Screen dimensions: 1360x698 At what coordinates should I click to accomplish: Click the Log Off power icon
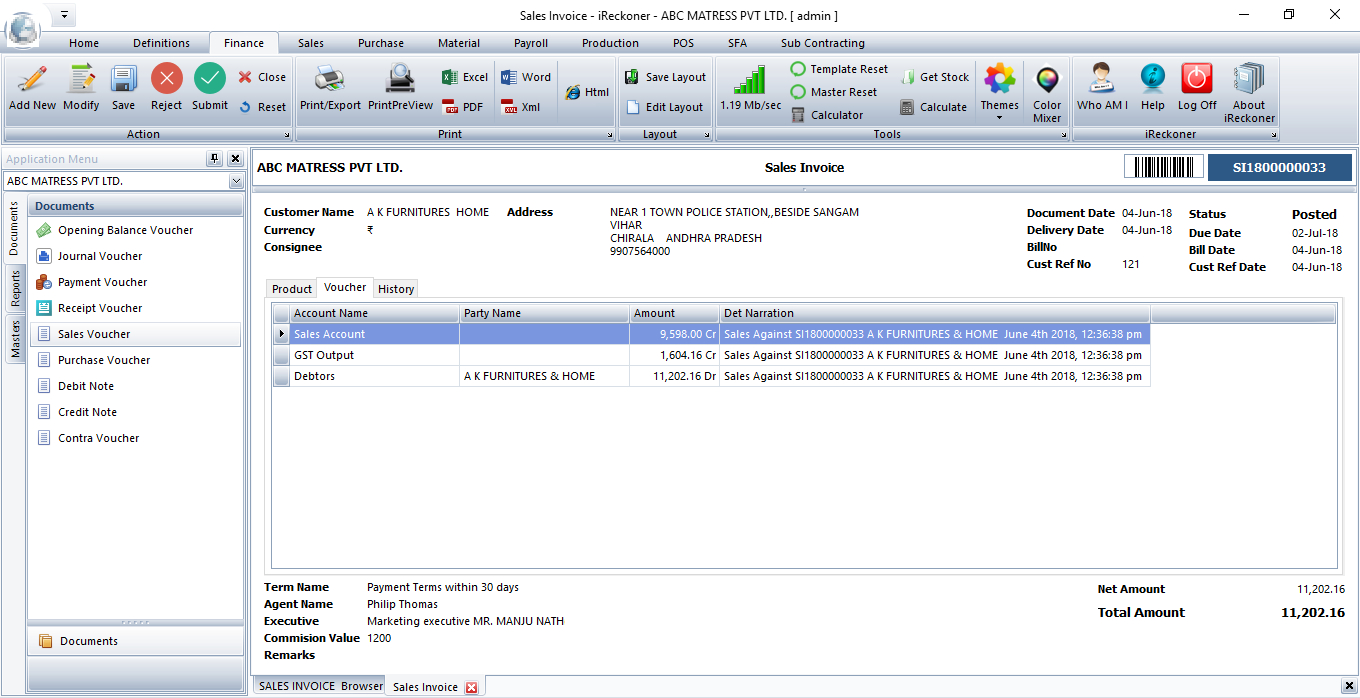[1196, 80]
